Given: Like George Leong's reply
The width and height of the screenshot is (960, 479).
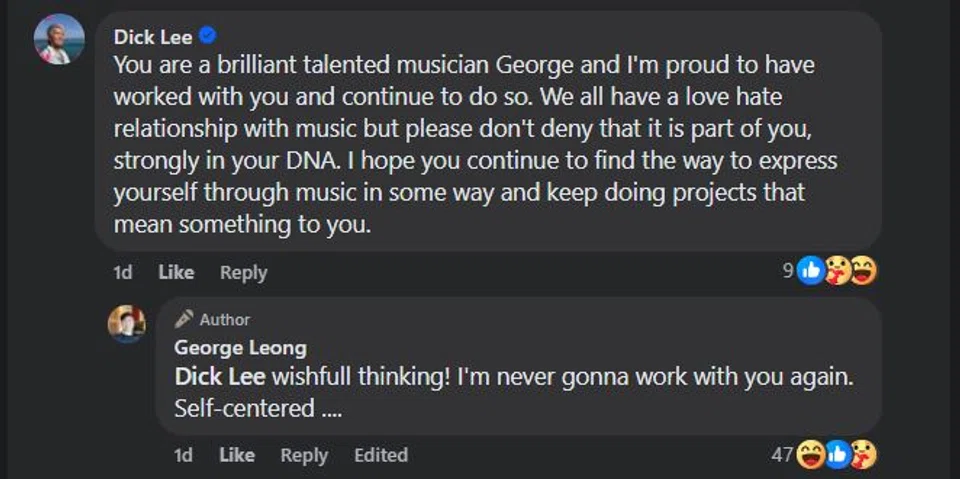Looking at the screenshot, I should (237, 455).
